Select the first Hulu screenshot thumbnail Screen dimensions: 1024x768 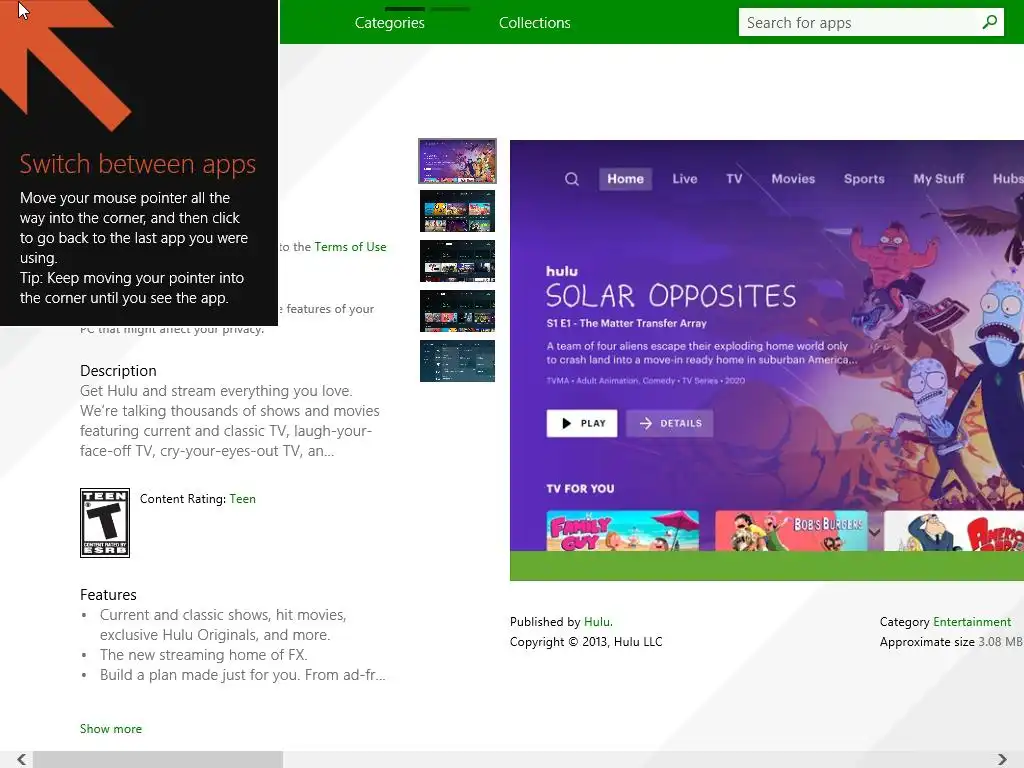pyautogui.click(x=457, y=161)
